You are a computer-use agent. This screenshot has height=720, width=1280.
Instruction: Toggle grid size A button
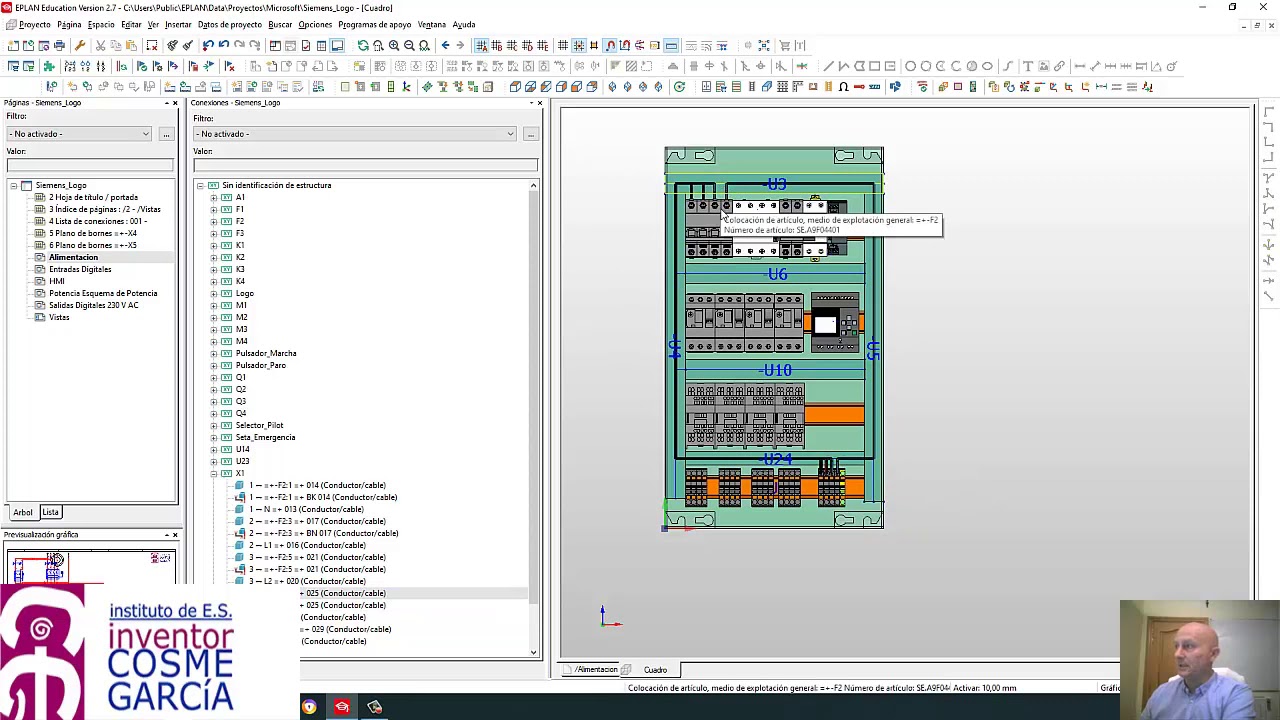click(481, 45)
